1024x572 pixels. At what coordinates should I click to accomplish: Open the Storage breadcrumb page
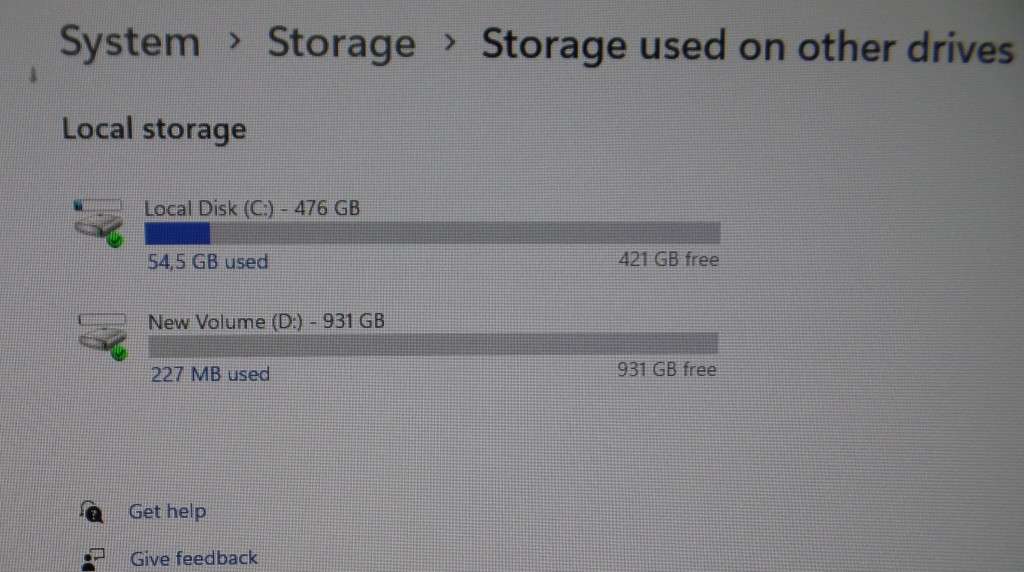tap(341, 43)
